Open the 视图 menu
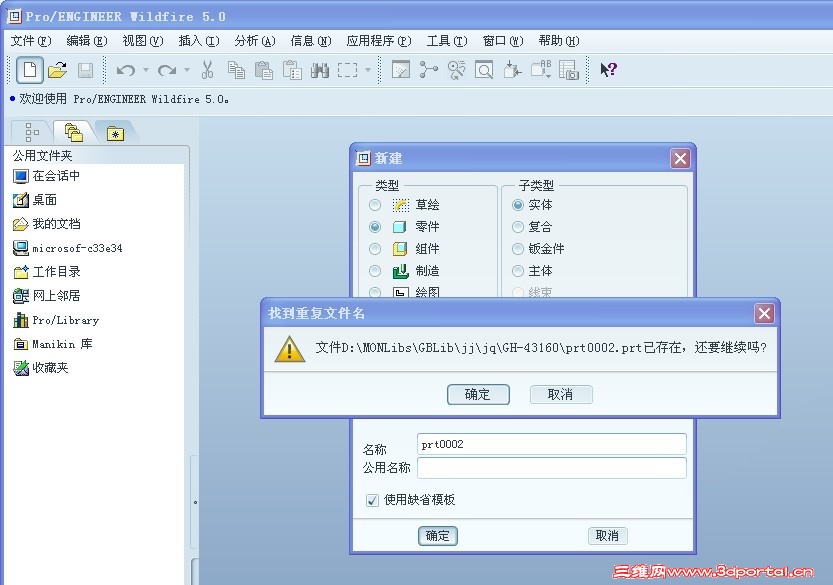833x585 pixels. point(142,41)
